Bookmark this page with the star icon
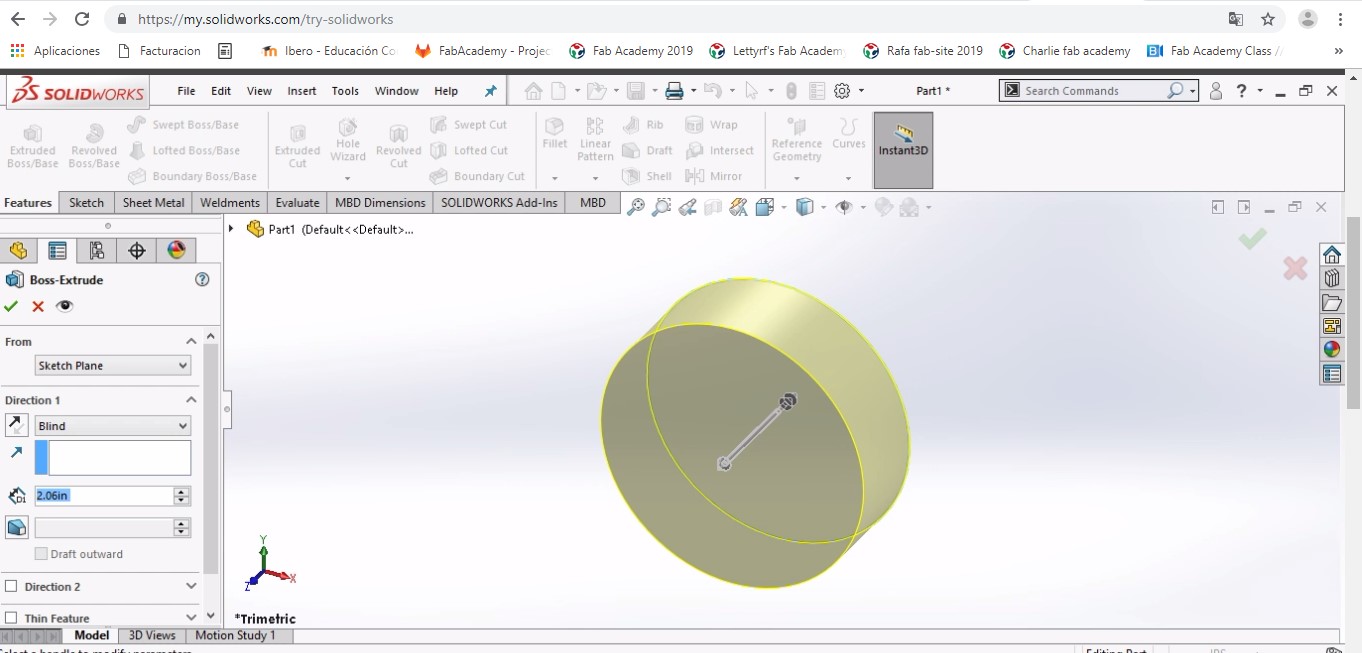Viewport: 1362px width, 653px height. [1268, 19]
